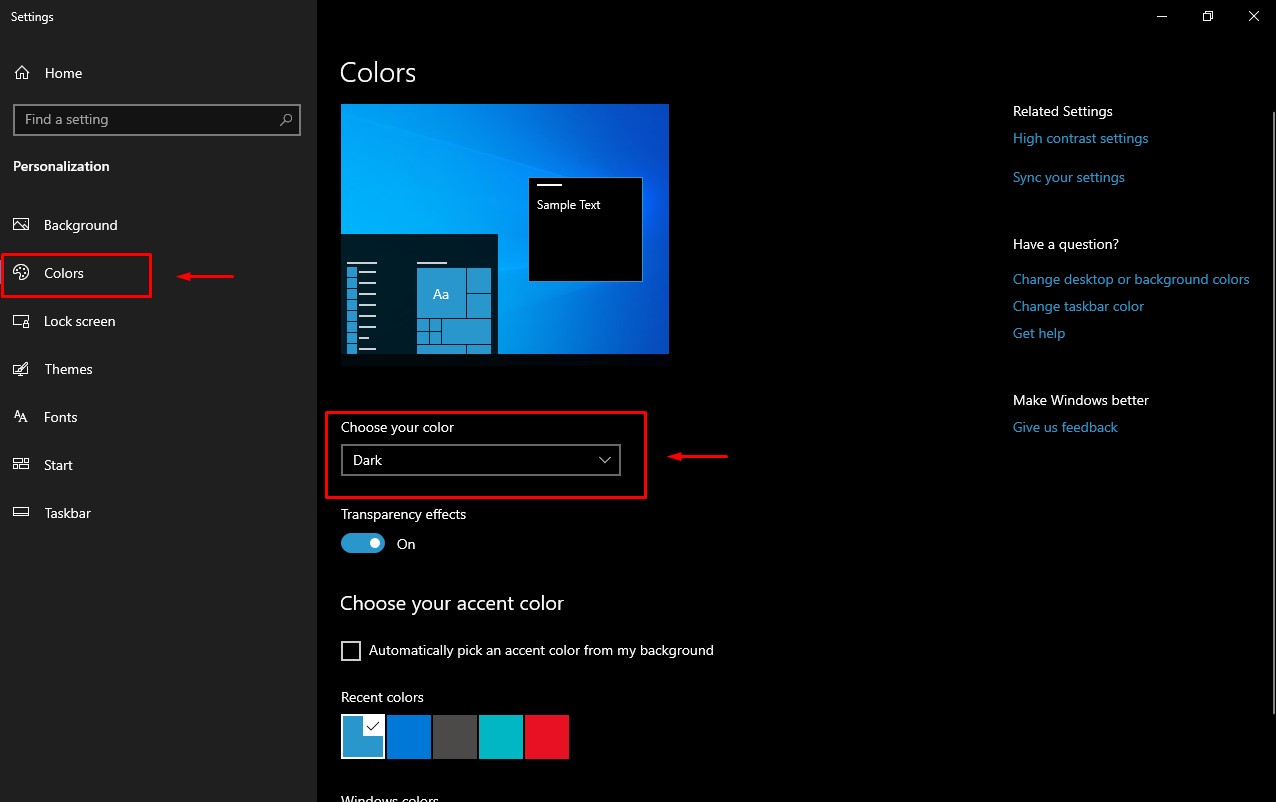Click the Home icon in sidebar

click(21, 72)
